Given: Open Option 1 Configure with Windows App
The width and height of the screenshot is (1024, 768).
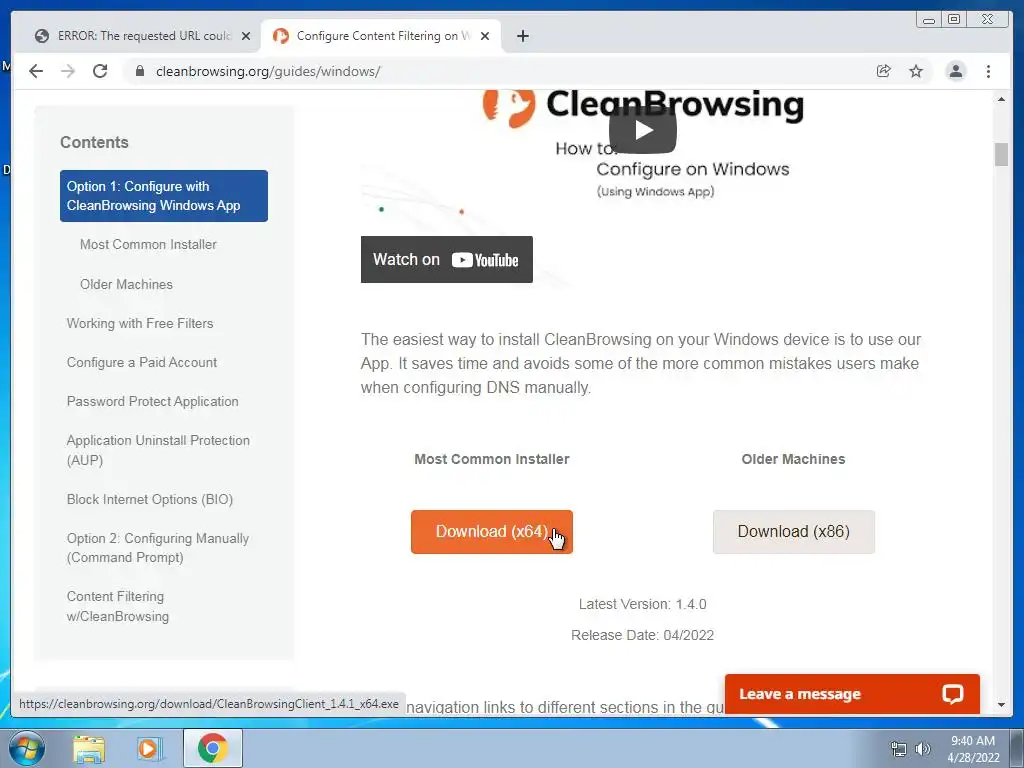Looking at the screenshot, I should click(x=164, y=196).
